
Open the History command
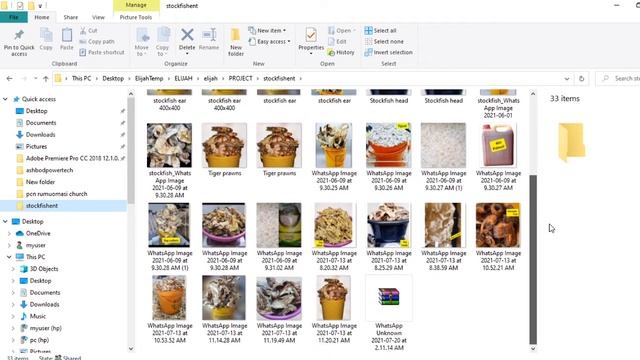(x=341, y=52)
